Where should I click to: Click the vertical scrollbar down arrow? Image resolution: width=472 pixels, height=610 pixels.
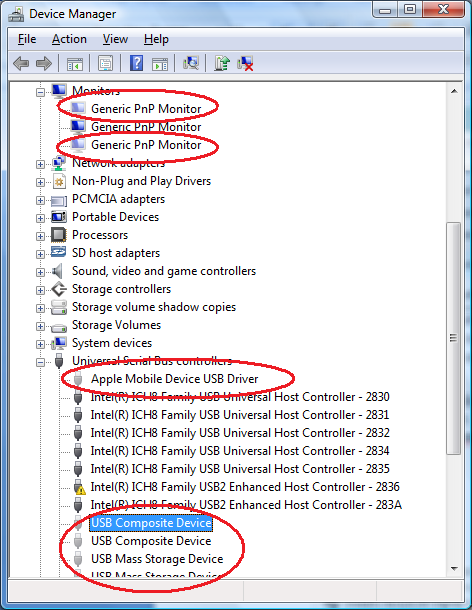click(454, 569)
